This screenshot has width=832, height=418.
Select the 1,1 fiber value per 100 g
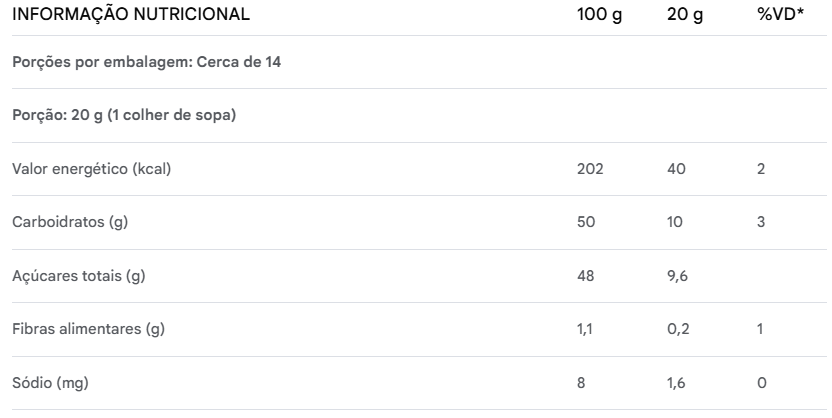point(585,329)
